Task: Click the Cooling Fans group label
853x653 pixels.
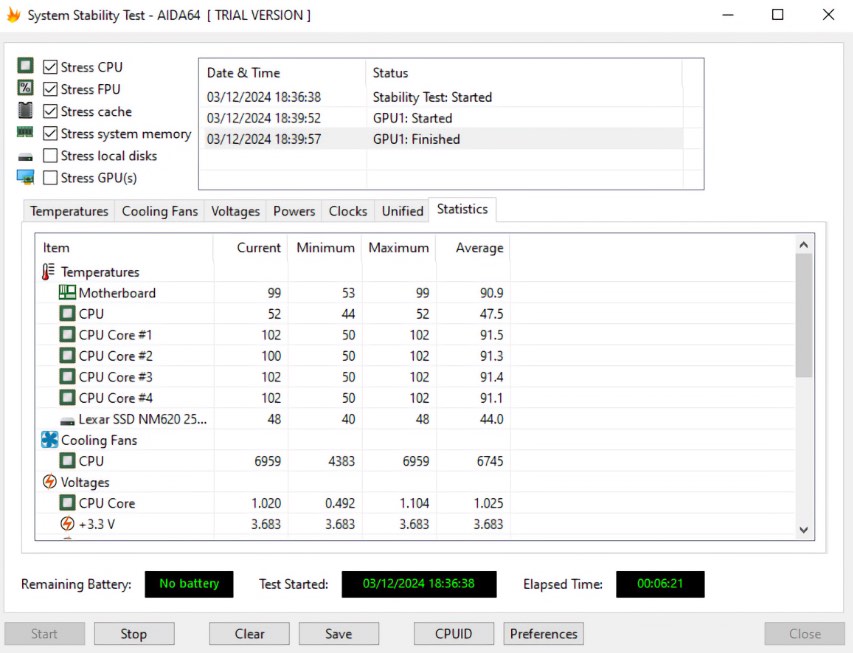Action: (x=99, y=440)
